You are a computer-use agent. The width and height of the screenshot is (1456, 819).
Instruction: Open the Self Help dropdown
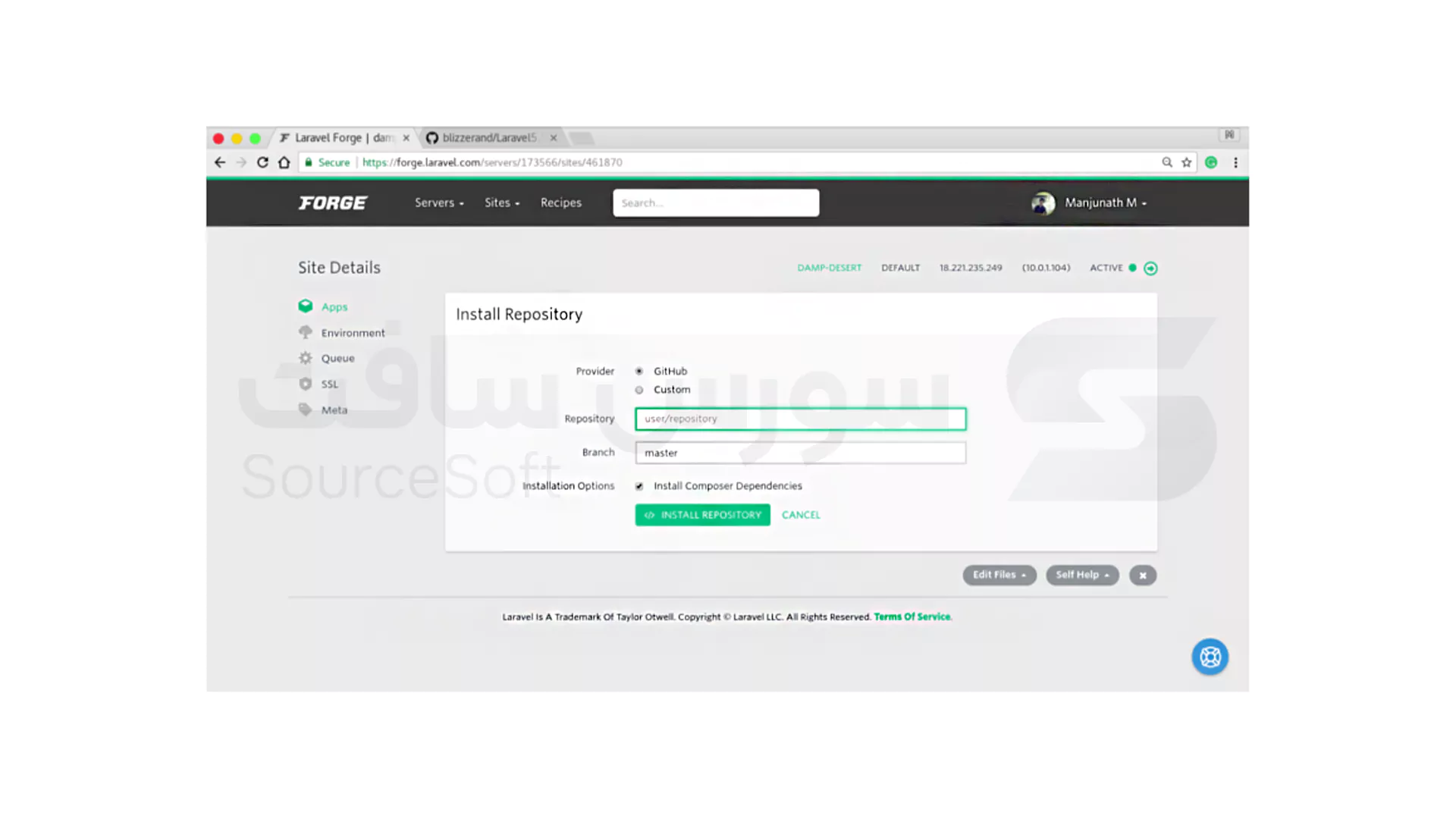(x=1082, y=575)
